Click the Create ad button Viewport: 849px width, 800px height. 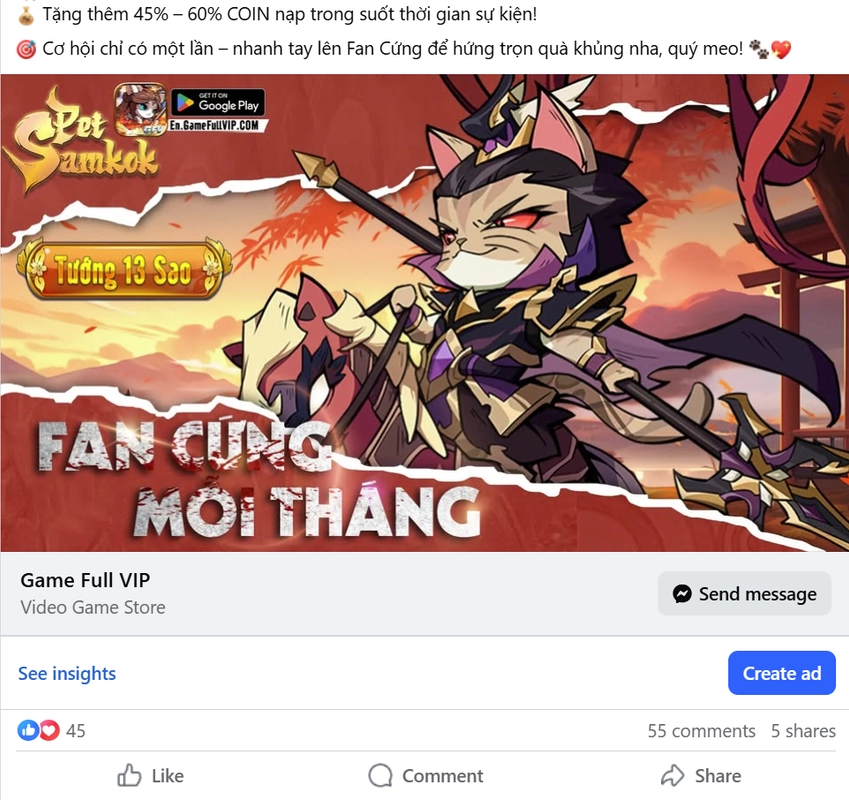click(x=782, y=673)
